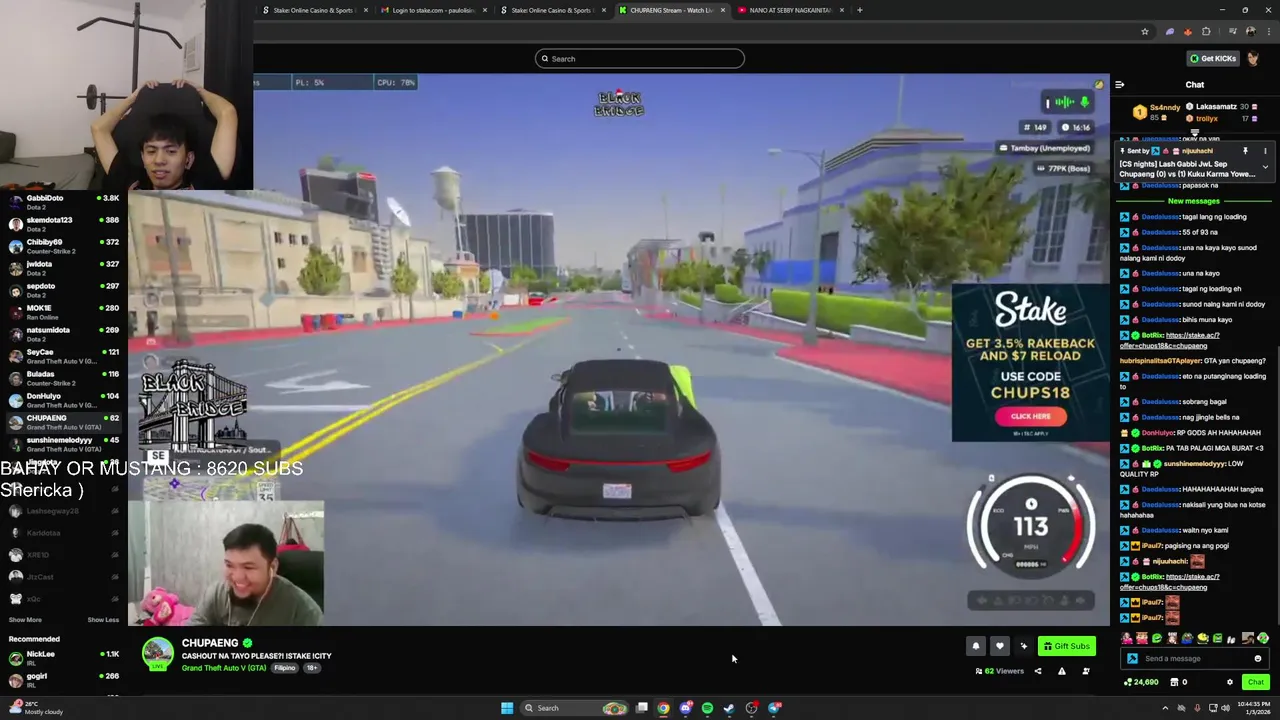1280x720 pixels.
Task: Open the emote picker in the message box
Action: pyautogui.click(x=1258, y=658)
